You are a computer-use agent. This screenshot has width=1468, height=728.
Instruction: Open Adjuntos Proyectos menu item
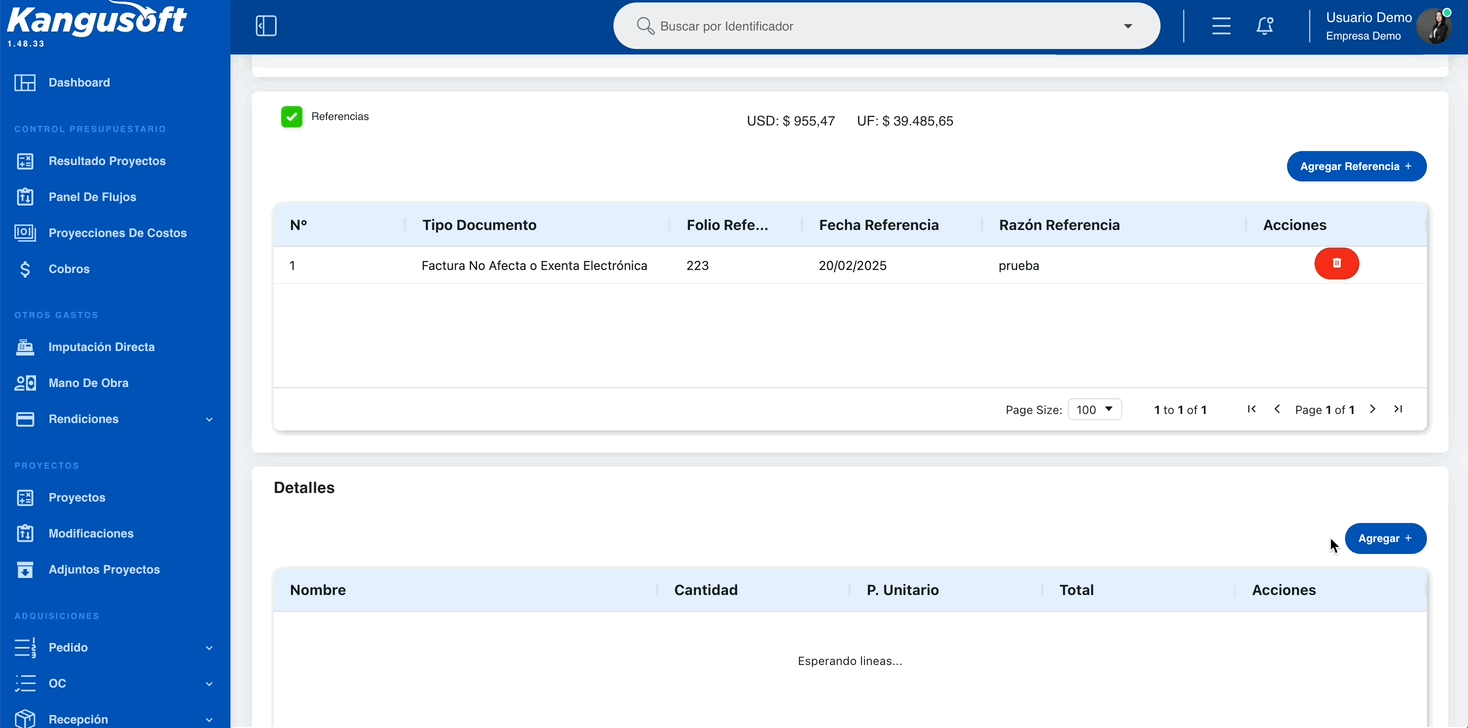(104, 569)
